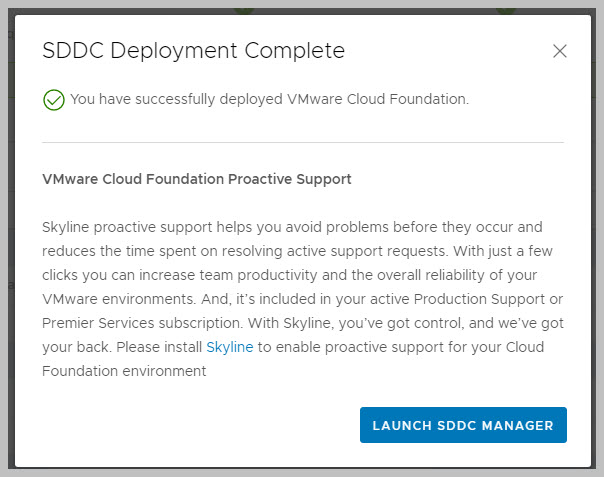Viewport: 604px width, 477px height.
Task: Click the dimmed background left of the dialog
Action: pos(7,240)
